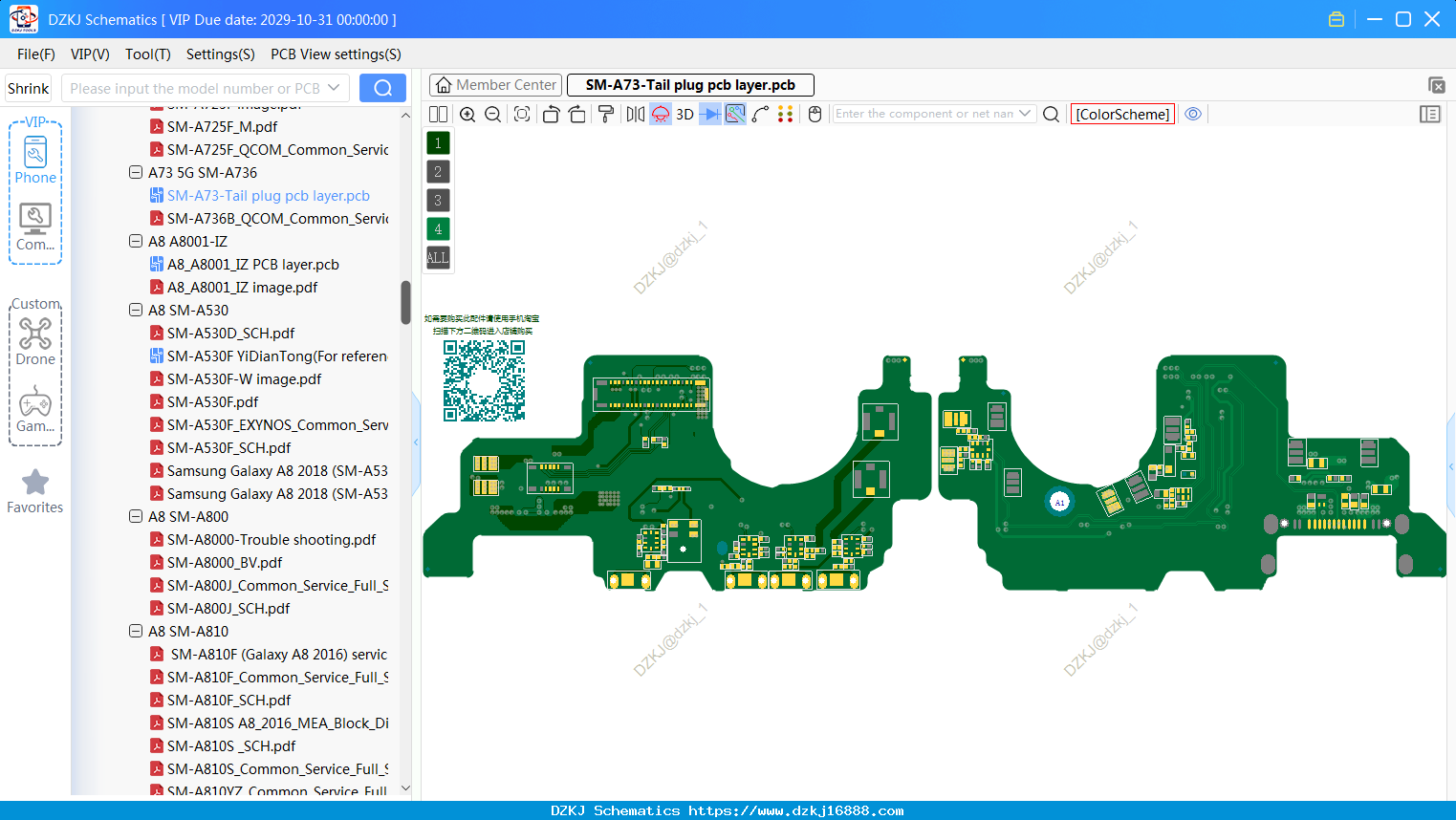Click the file tree scroll down arrow
The height and width of the screenshot is (820, 1456).
pos(405,788)
